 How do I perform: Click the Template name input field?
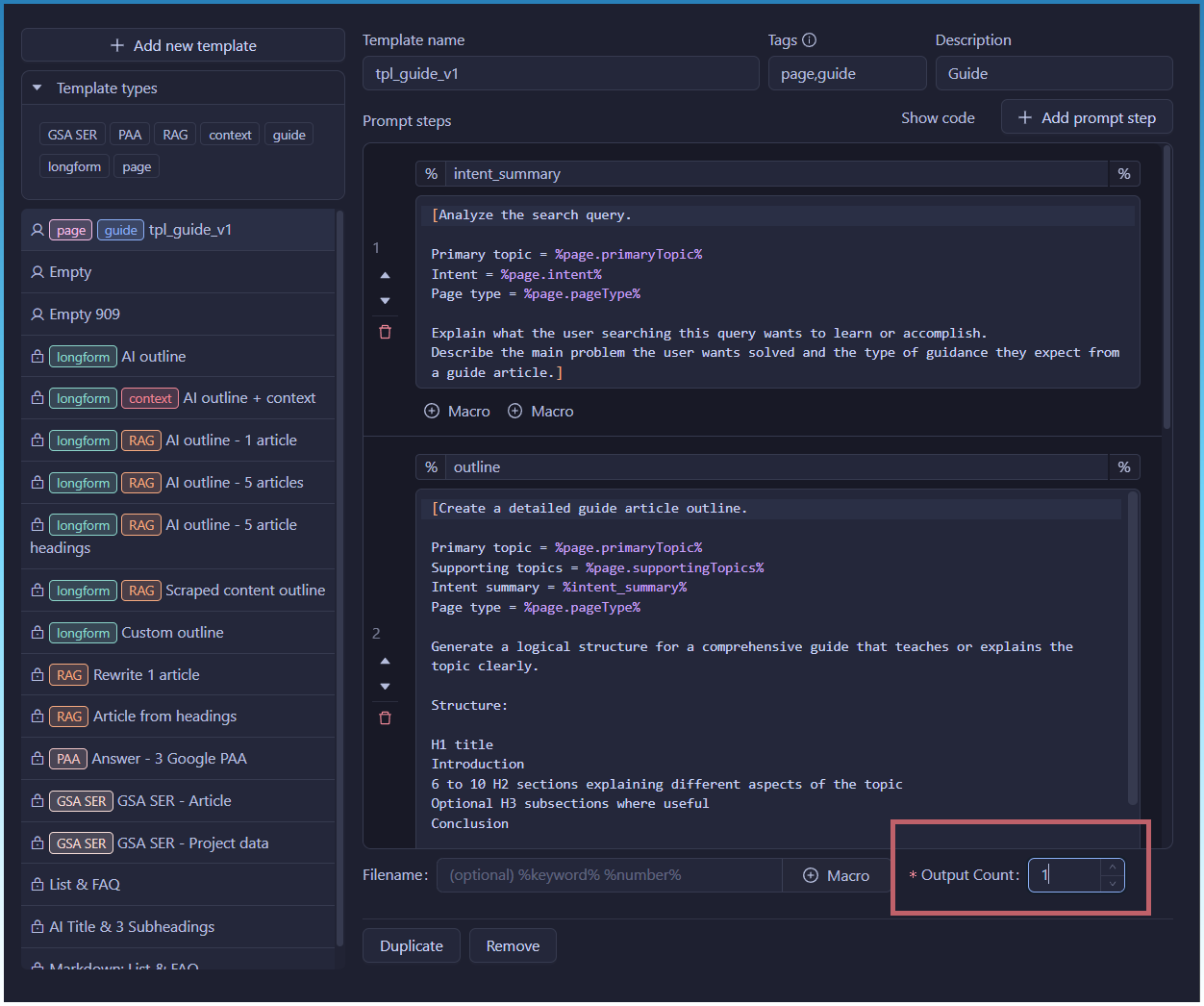[x=560, y=74]
